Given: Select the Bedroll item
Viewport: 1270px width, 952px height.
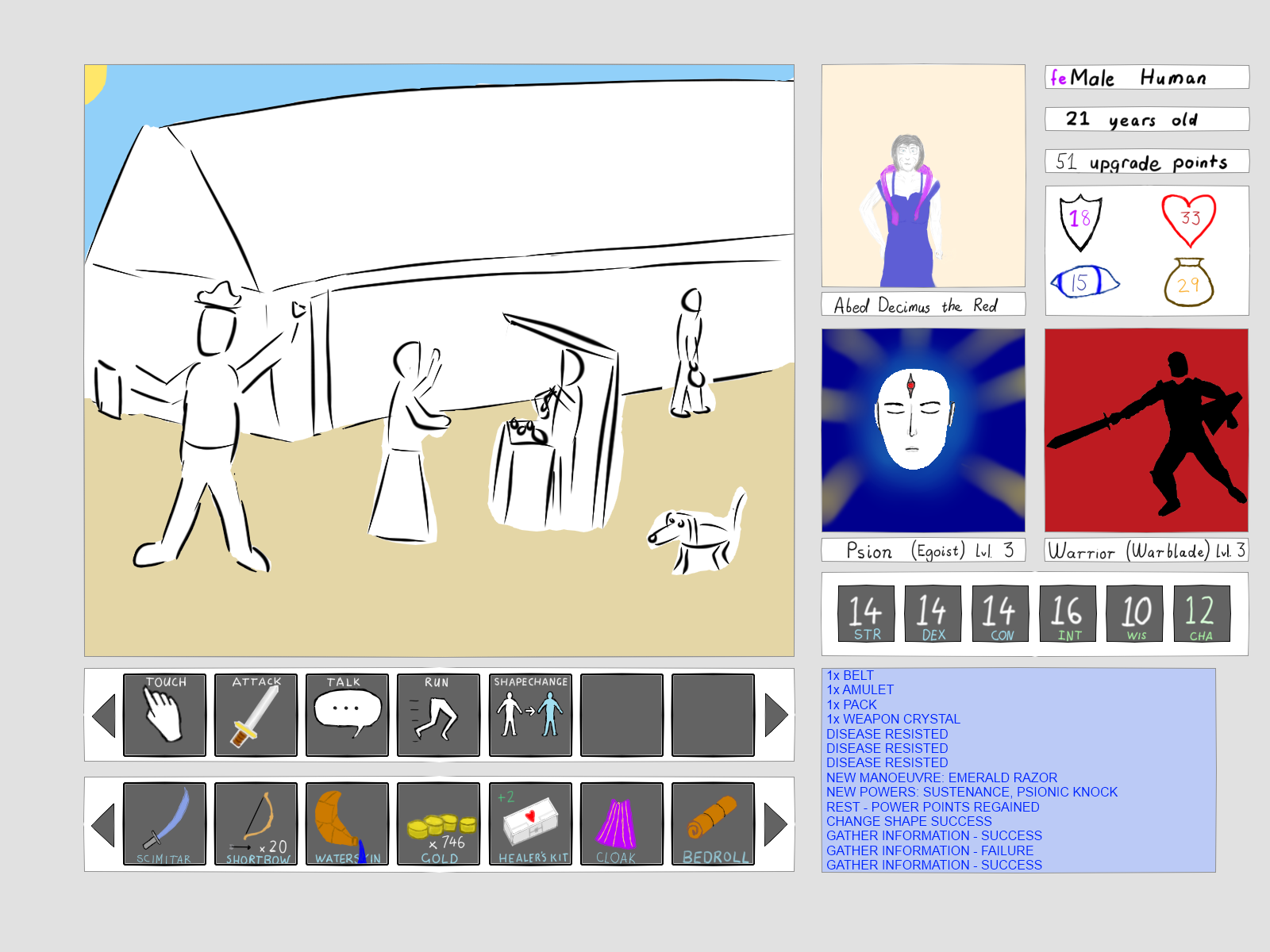Looking at the screenshot, I should pyautogui.click(x=713, y=823).
